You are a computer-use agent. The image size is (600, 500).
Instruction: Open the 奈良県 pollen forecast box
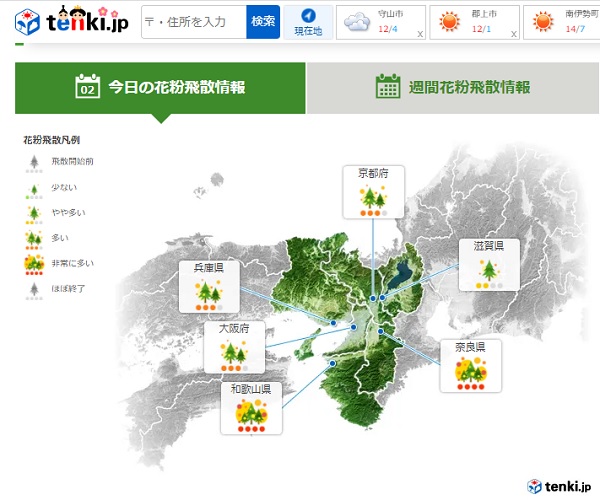(470, 366)
